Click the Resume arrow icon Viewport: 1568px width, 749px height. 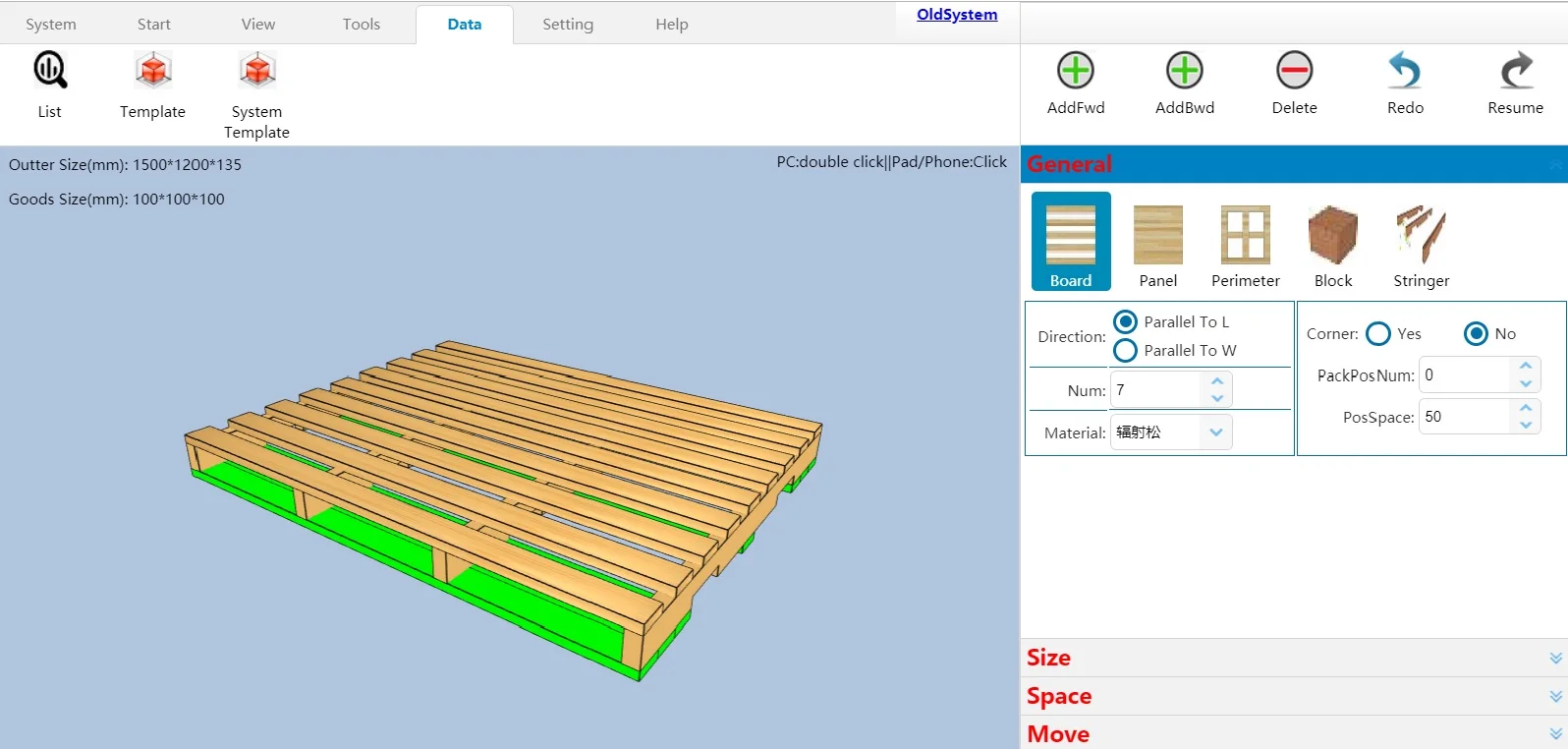point(1515,71)
